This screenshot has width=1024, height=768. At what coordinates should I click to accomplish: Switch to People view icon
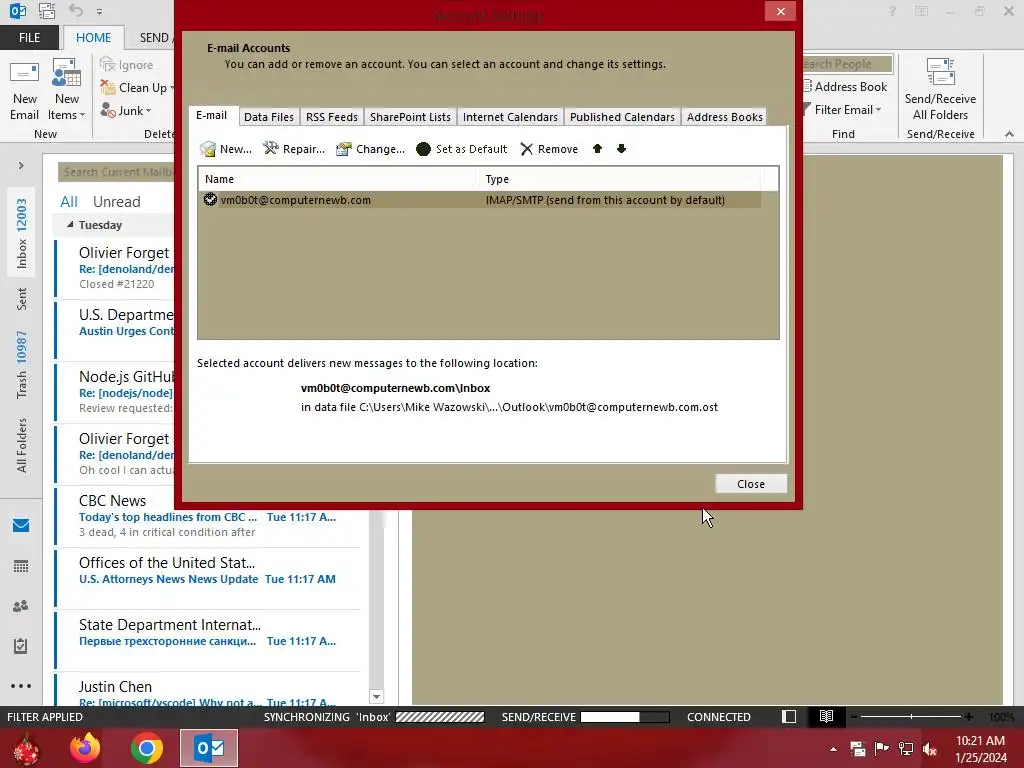[21, 606]
